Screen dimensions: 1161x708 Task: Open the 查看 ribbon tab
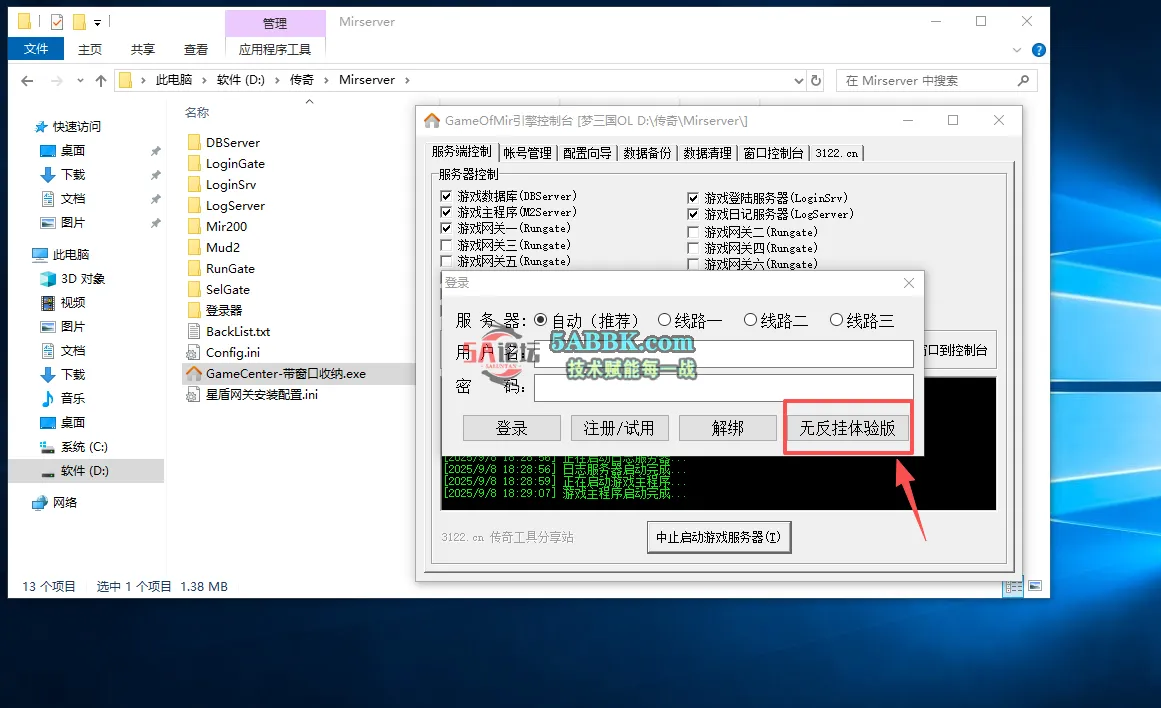[x=196, y=49]
